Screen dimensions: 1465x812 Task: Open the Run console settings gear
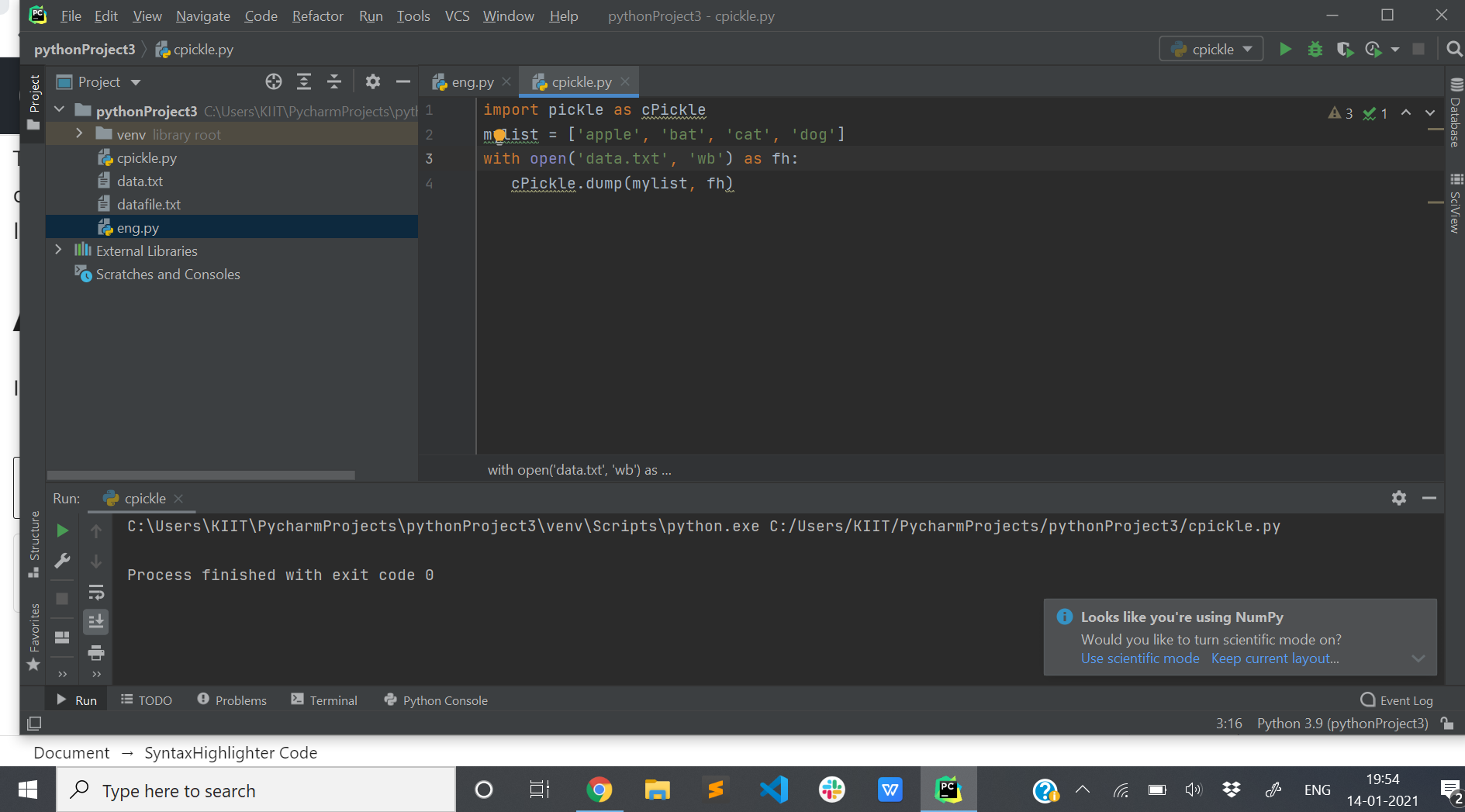(x=1400, y=498)
